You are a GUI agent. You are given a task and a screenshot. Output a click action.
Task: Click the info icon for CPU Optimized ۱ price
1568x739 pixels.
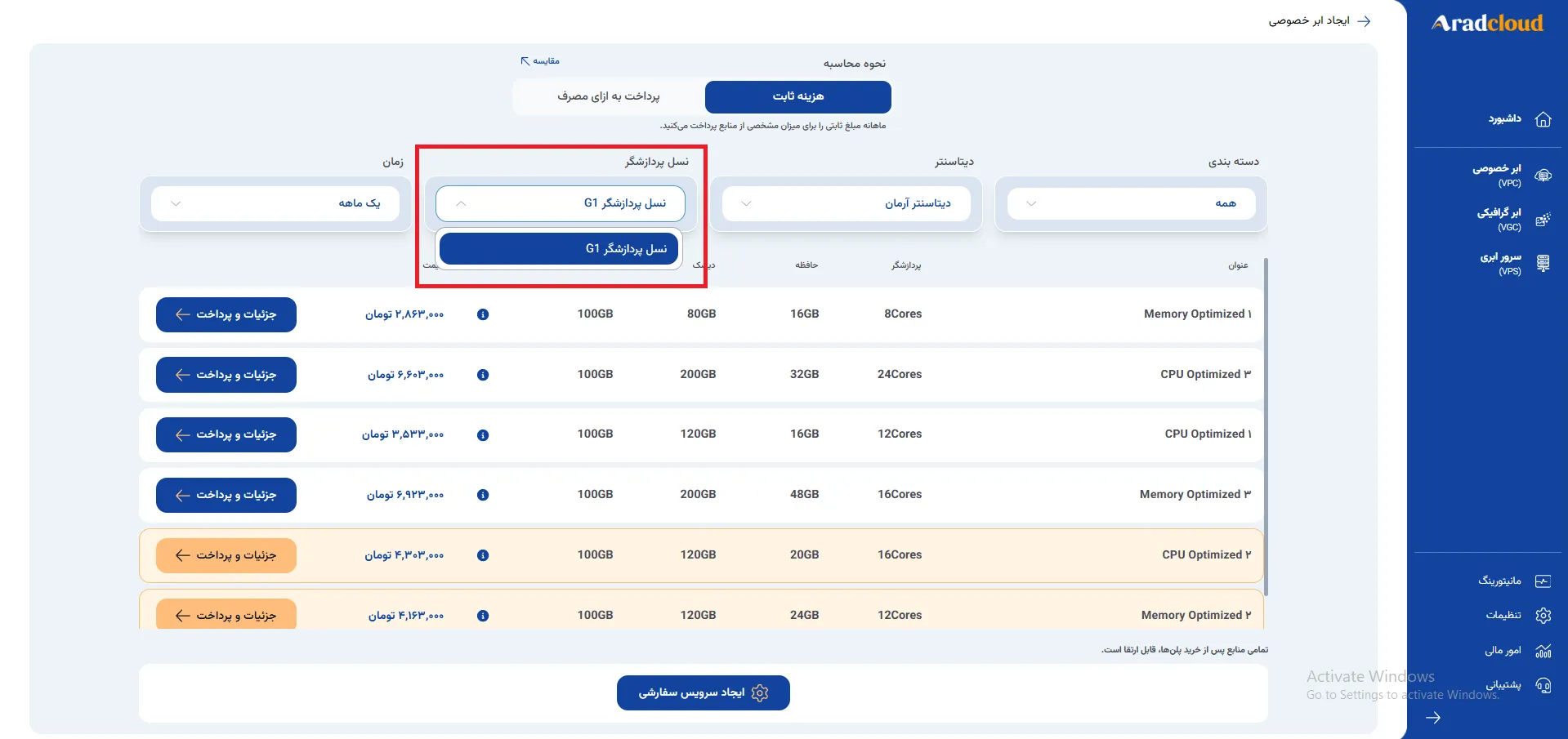[x=483, y=435]
